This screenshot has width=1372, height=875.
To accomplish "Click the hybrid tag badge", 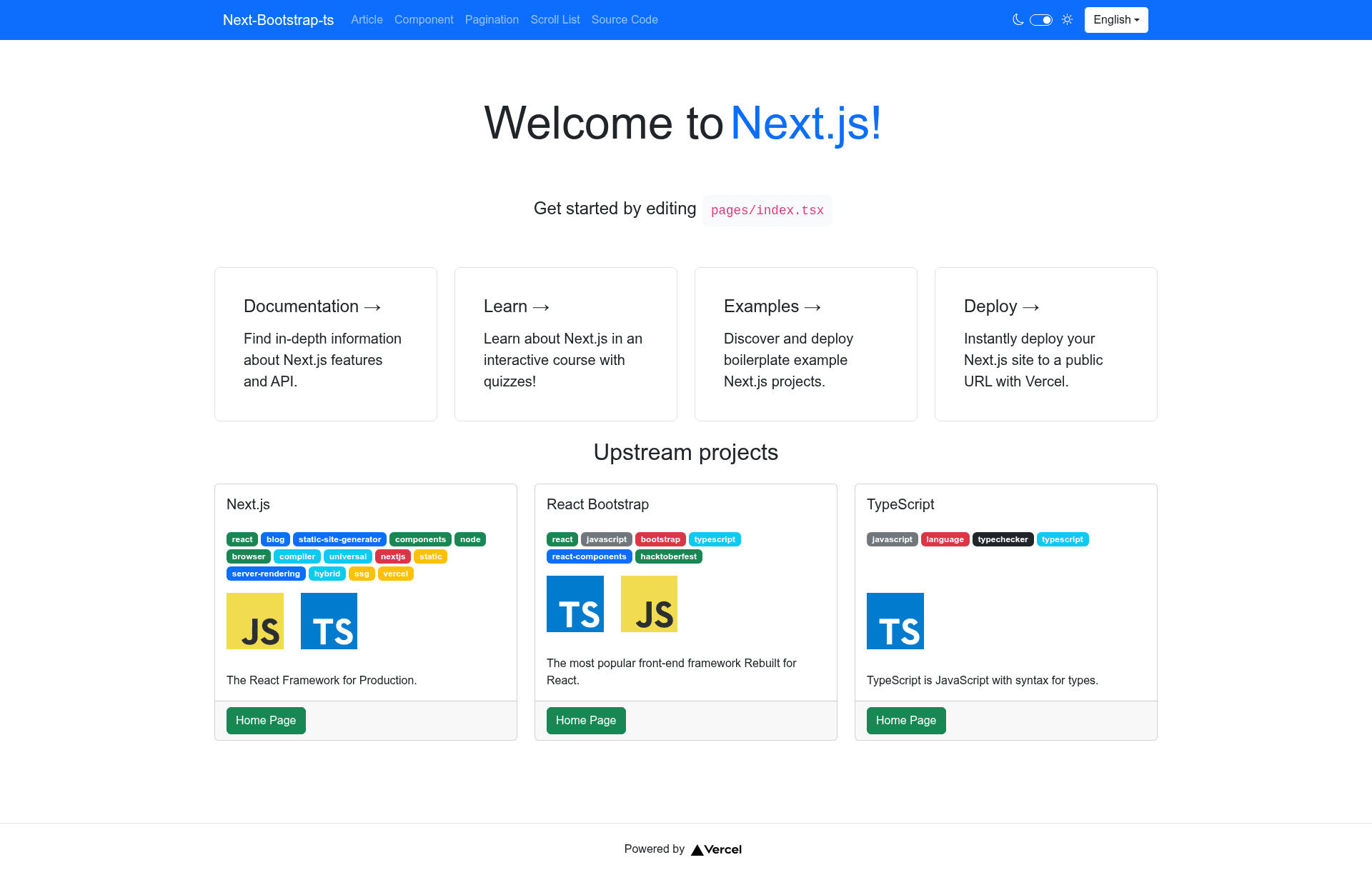I will 327,574.
